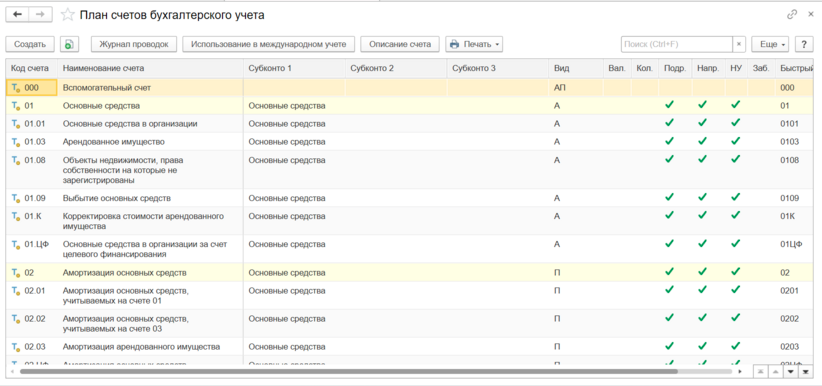Click the account icon in row 01.К
This screenshot has width=822, height=386.
pos(16,217)
